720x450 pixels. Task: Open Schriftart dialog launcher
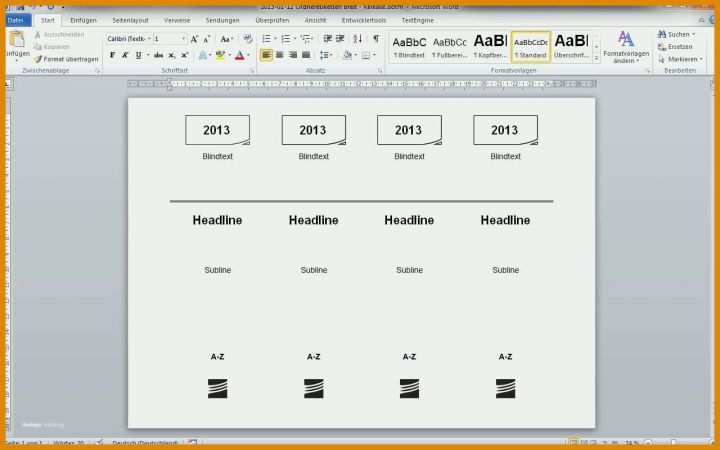[252, 71]
